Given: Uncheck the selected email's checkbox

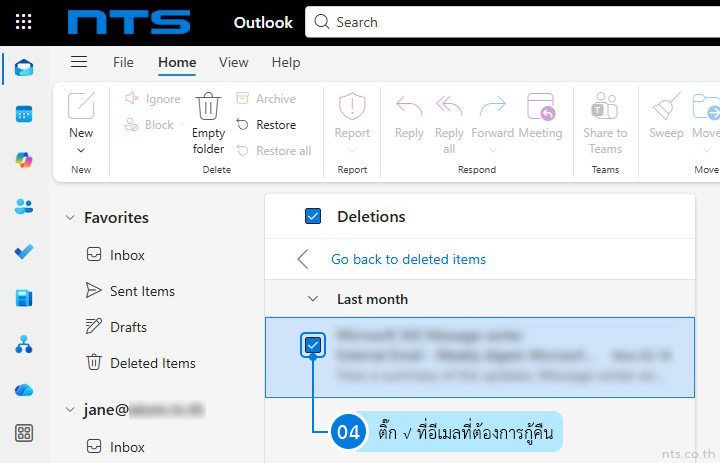Looking at the screenshot, I should [x=313, y=345].
